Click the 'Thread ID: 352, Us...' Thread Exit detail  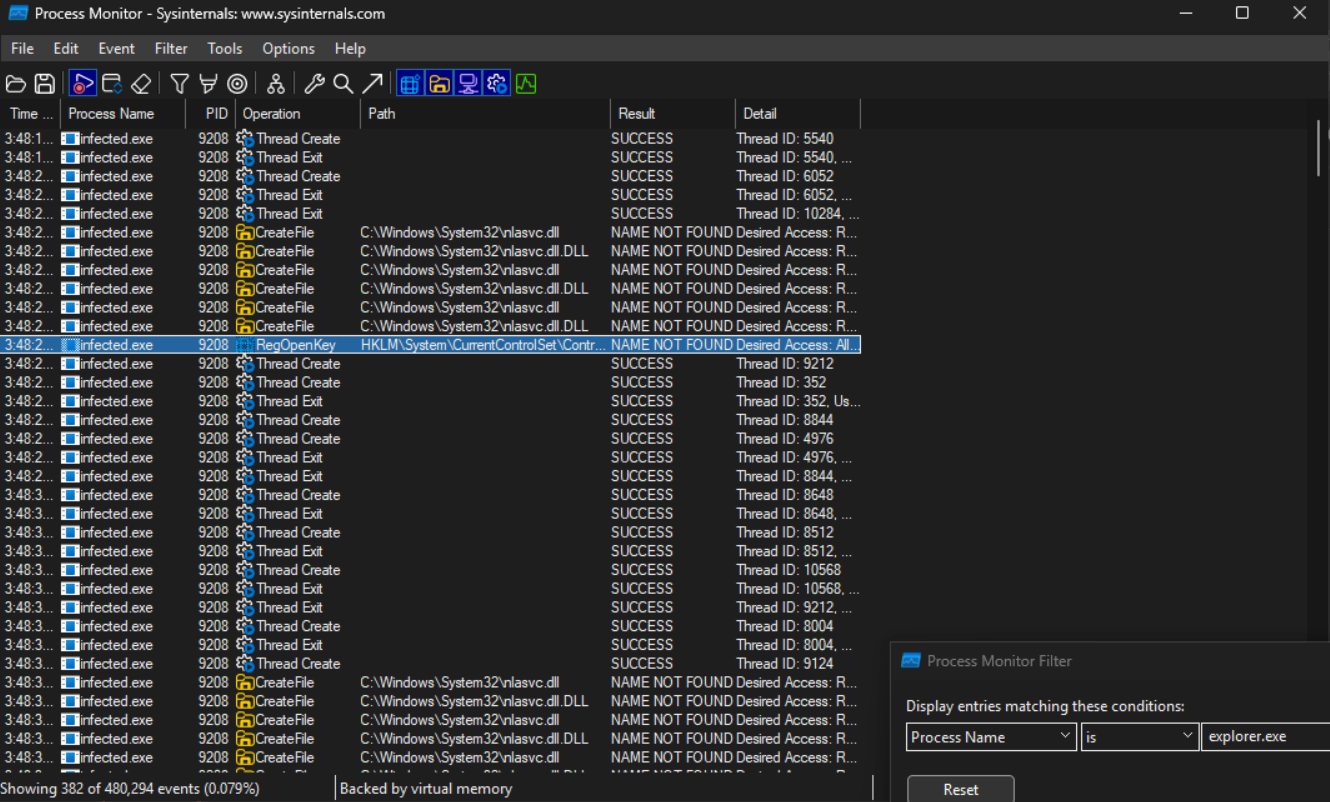tap(798, 401)
